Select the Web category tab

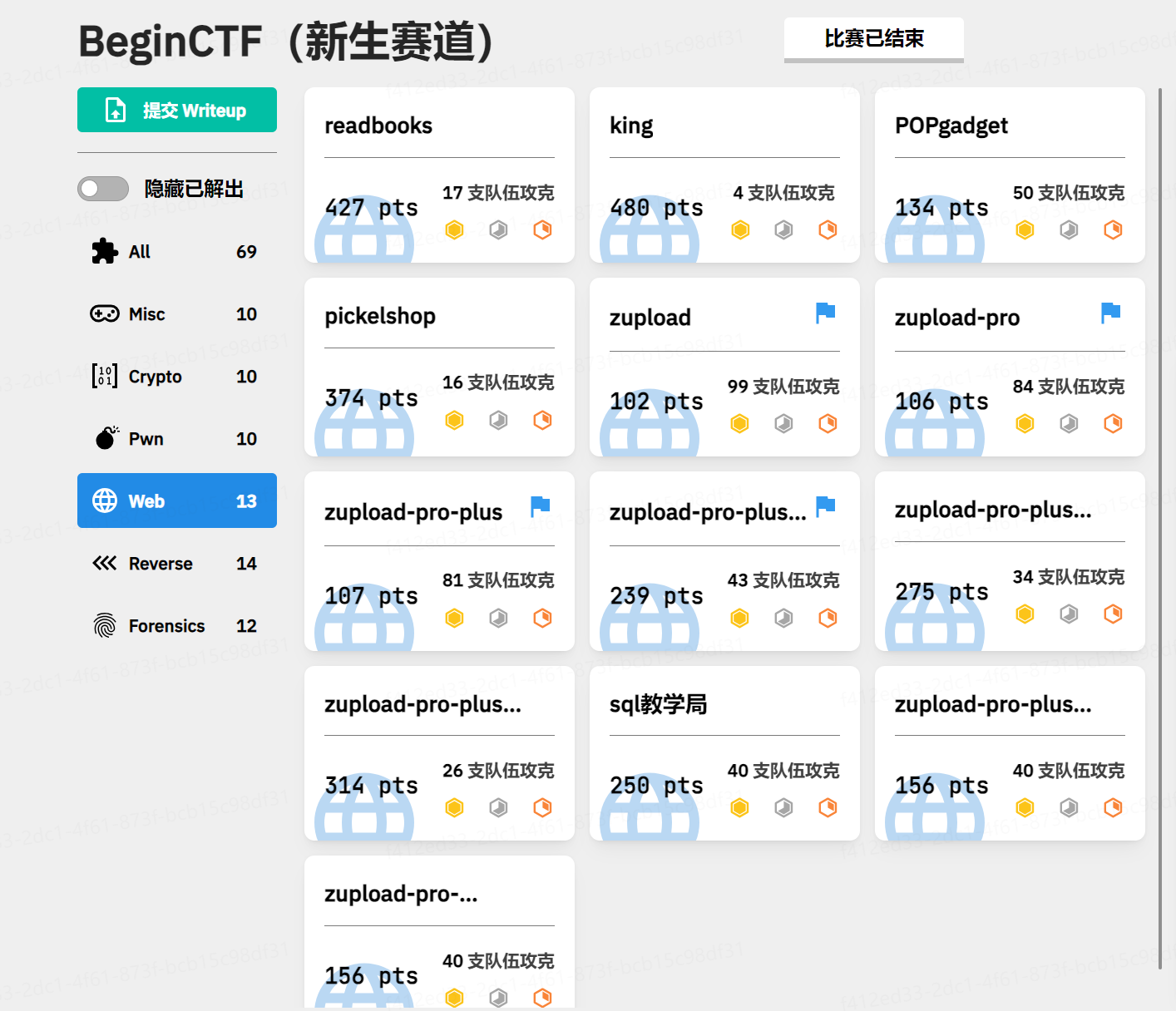point(177,501)
